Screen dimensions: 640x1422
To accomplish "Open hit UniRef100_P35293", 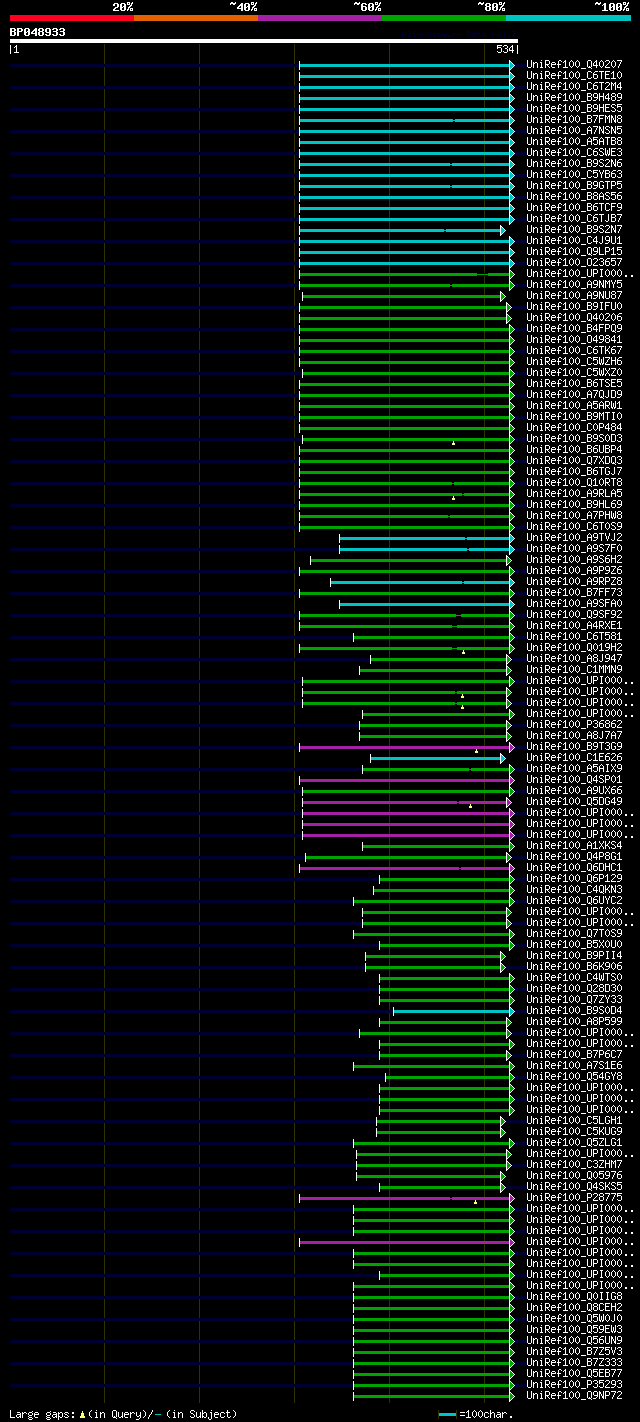I will [574, 1384].
